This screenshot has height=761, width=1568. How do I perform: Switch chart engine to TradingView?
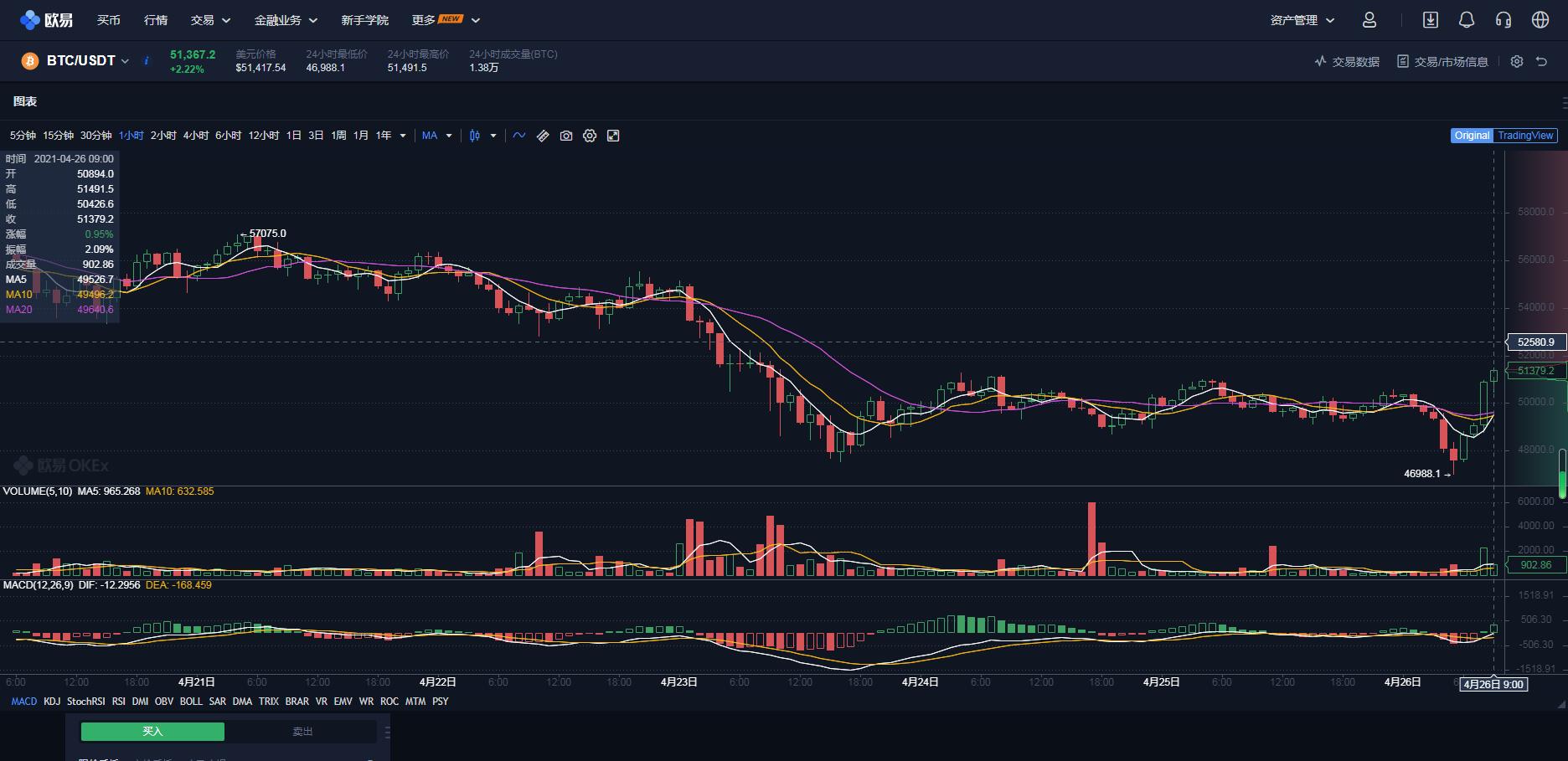tap(1523, 135)
